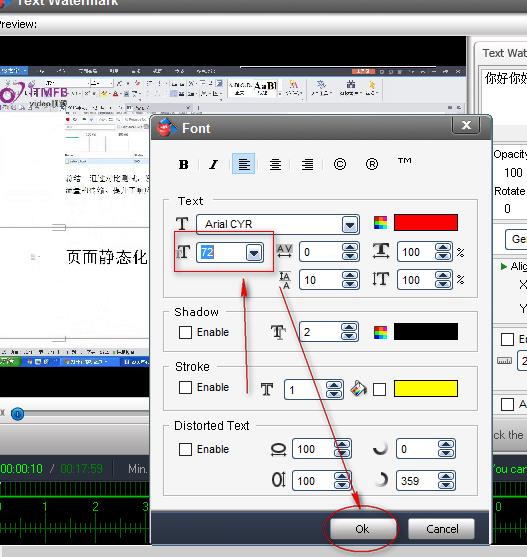
Task: Click the black shadow color swatch
Action: (426, 332)
